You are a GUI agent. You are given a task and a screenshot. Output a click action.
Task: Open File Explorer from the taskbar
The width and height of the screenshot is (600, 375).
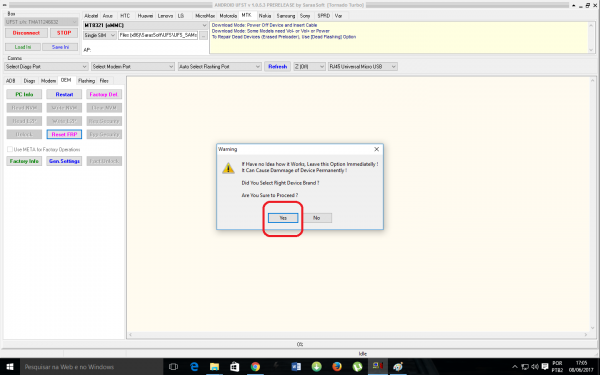click(214, 367)
